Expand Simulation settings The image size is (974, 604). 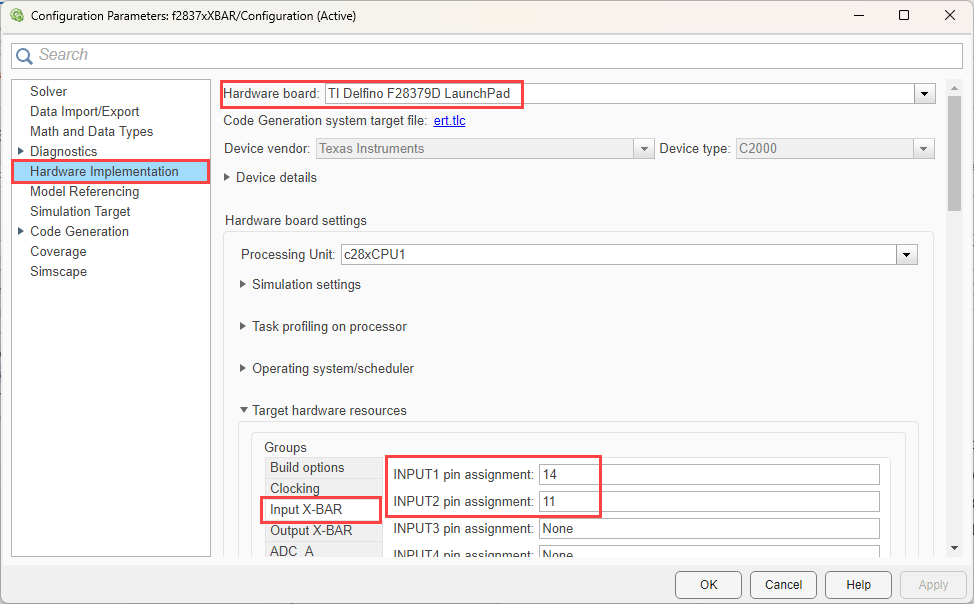[x=243, y=285]
